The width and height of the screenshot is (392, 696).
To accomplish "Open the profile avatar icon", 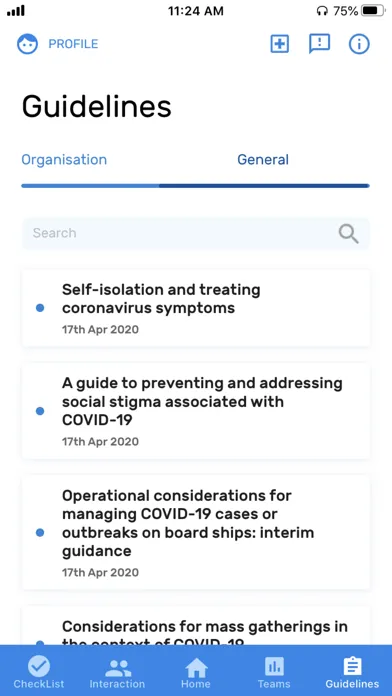I will 28,44.
